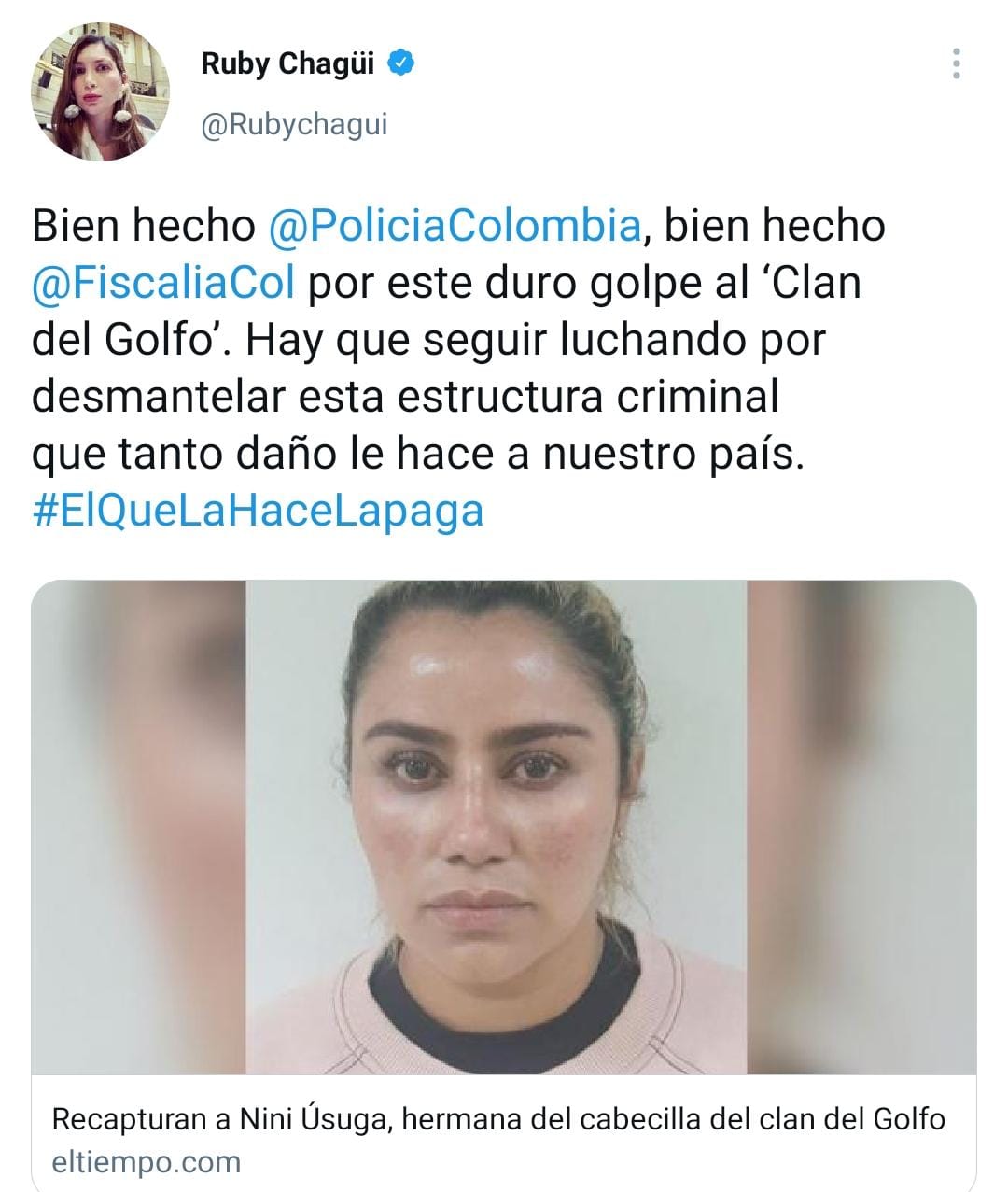Image resolution: width=1008 pixels, height=1192 pixels.
Task: Open the three-dot tweet options menu
Action: tap(957, 64)
